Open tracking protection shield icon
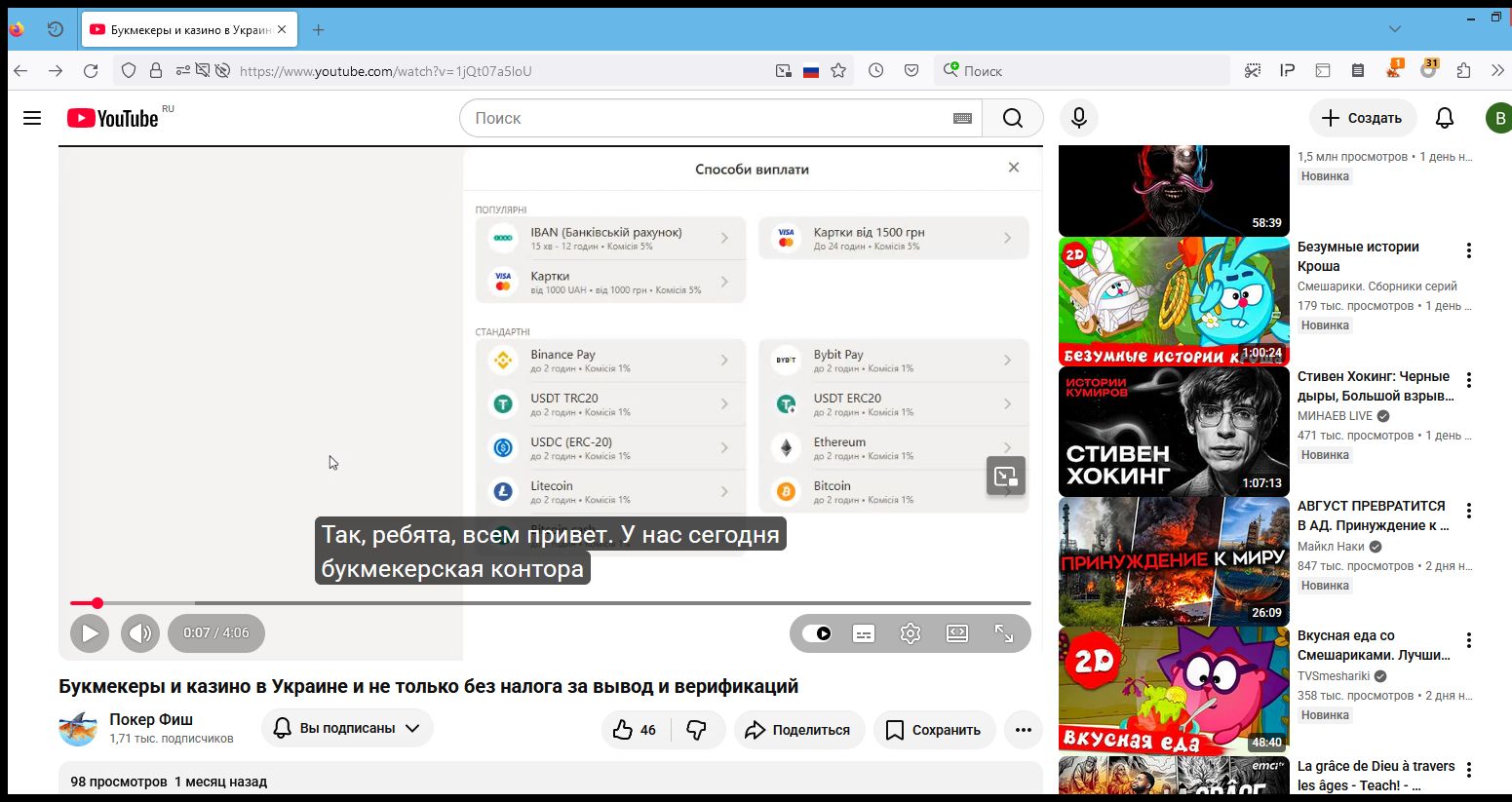The width and height of the screenshot is (1512, 802). [x=129, y=70]
